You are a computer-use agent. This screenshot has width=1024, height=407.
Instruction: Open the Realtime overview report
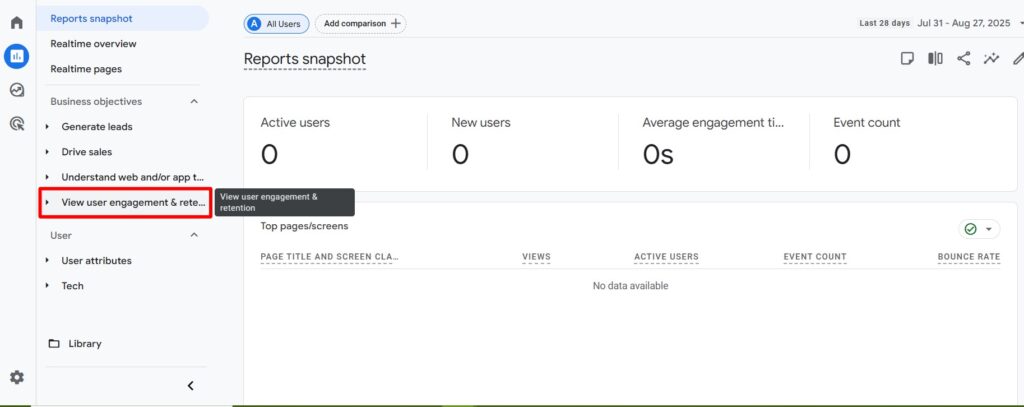point(93,44)
